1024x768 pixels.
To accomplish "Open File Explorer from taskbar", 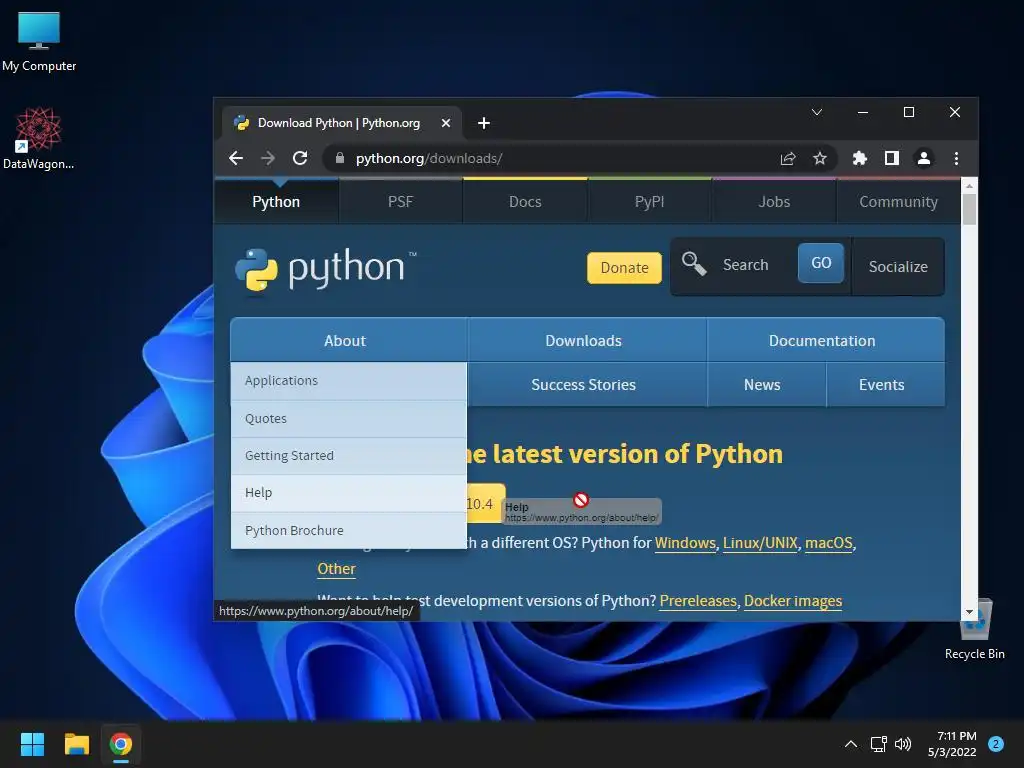I will point(76,744).
